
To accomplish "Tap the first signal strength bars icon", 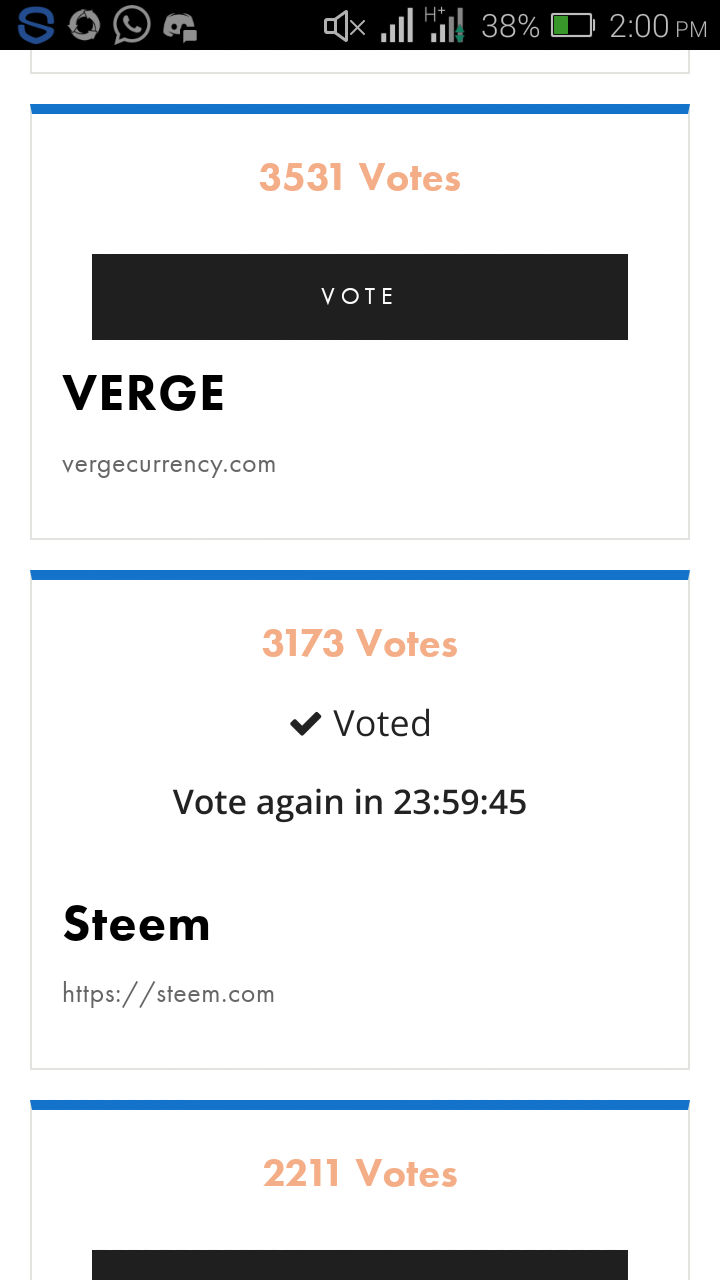I will pyautogui.click(x=397, y=26).
